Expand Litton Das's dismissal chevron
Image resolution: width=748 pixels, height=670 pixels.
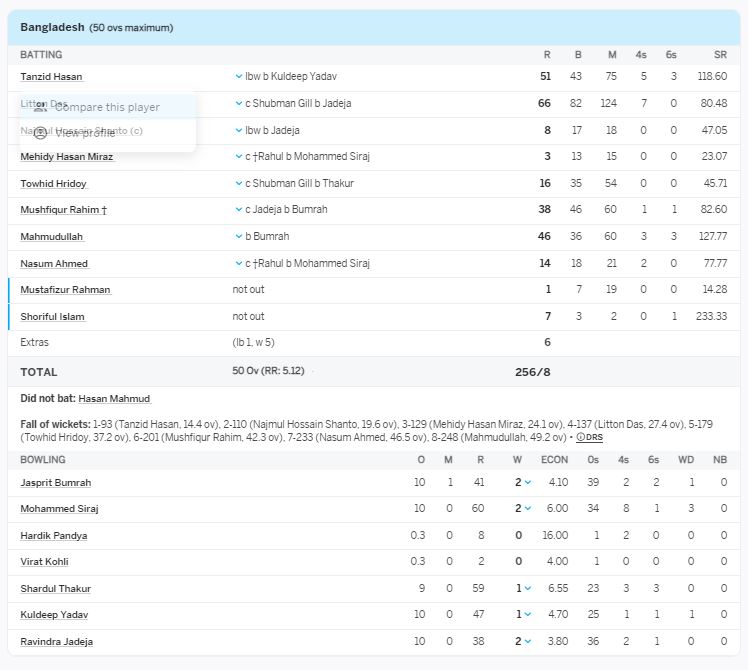(x=239, y=104)
